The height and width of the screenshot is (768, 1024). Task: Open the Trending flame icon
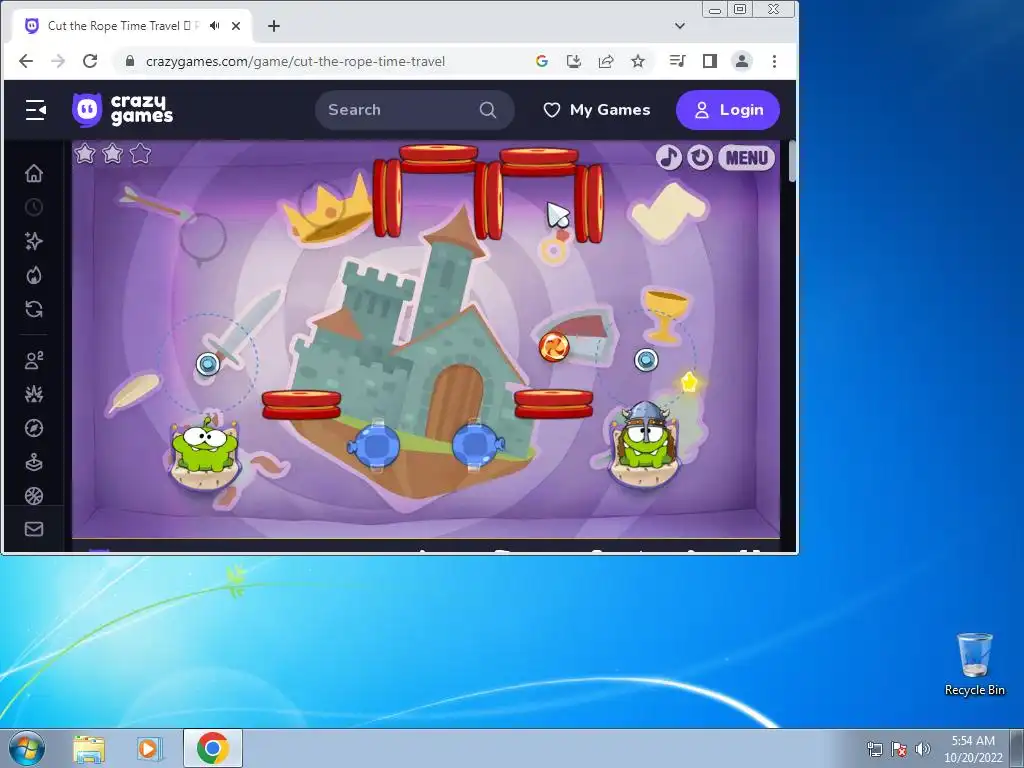point(34,275)
